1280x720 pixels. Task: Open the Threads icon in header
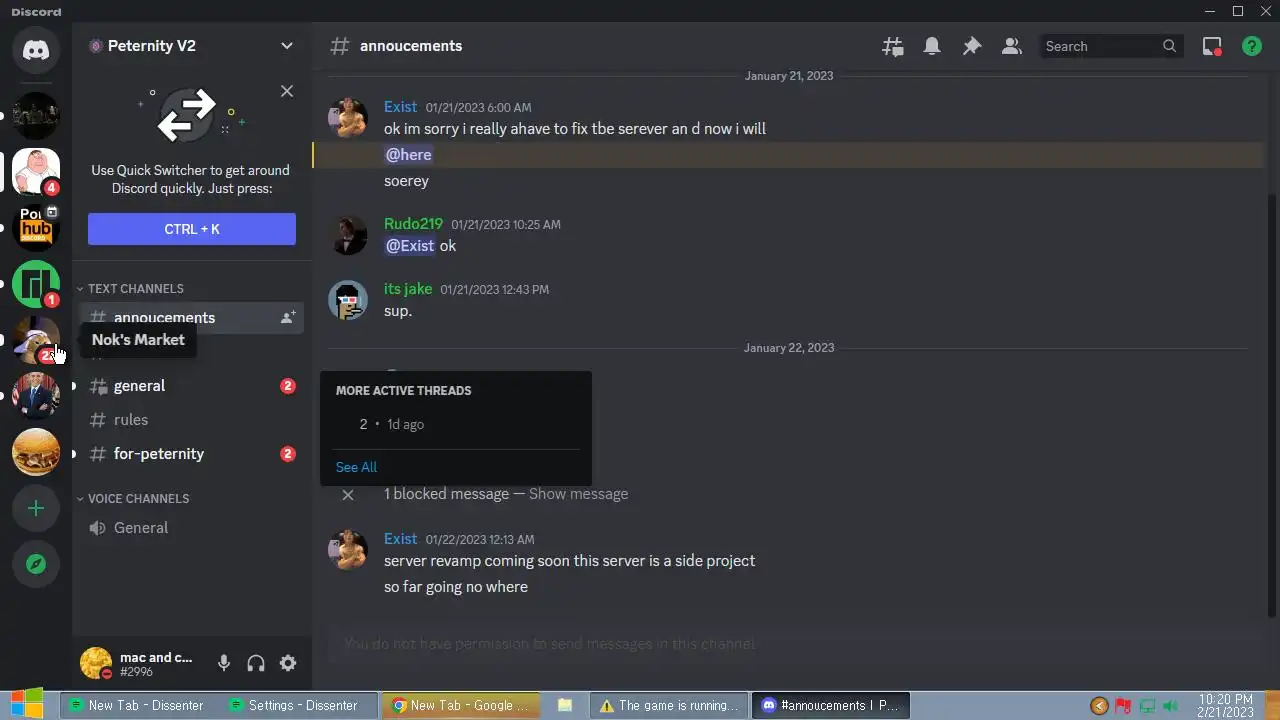pyautogui.click(x=892, y=46)
